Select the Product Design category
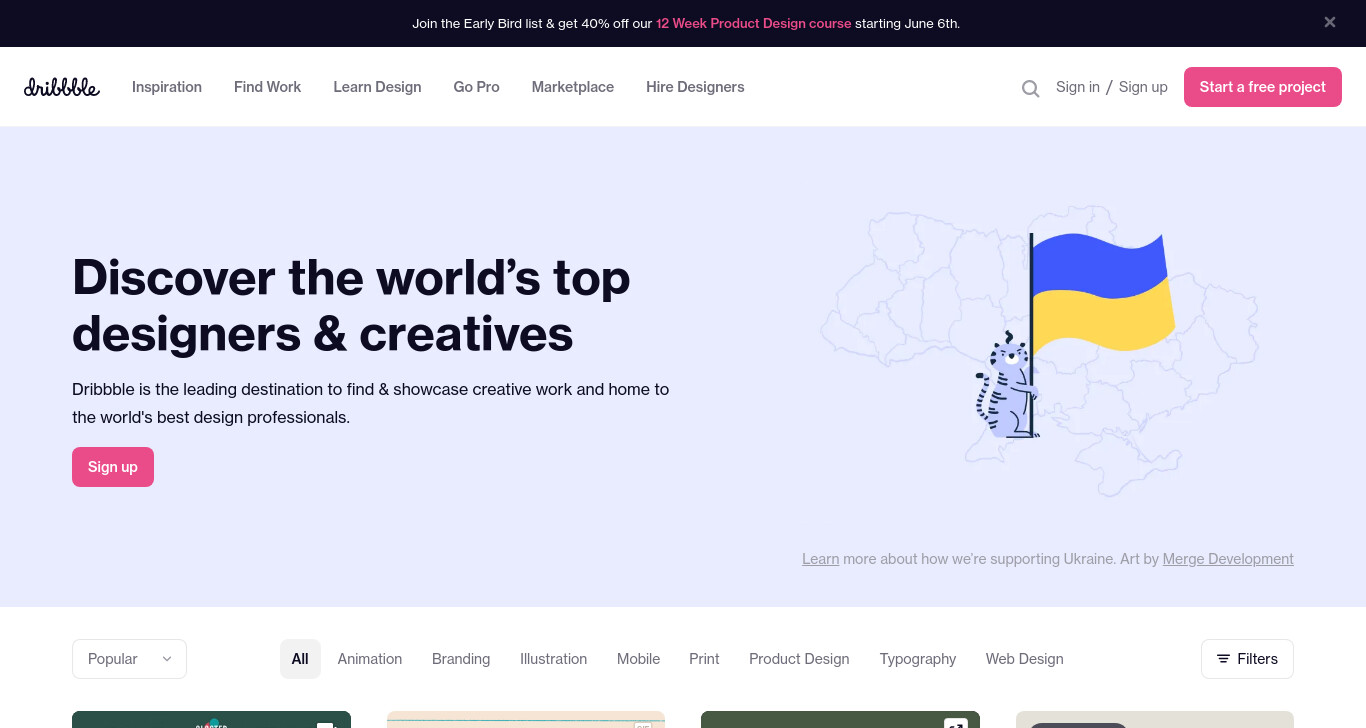1366x728 pixels. [799, 659]
